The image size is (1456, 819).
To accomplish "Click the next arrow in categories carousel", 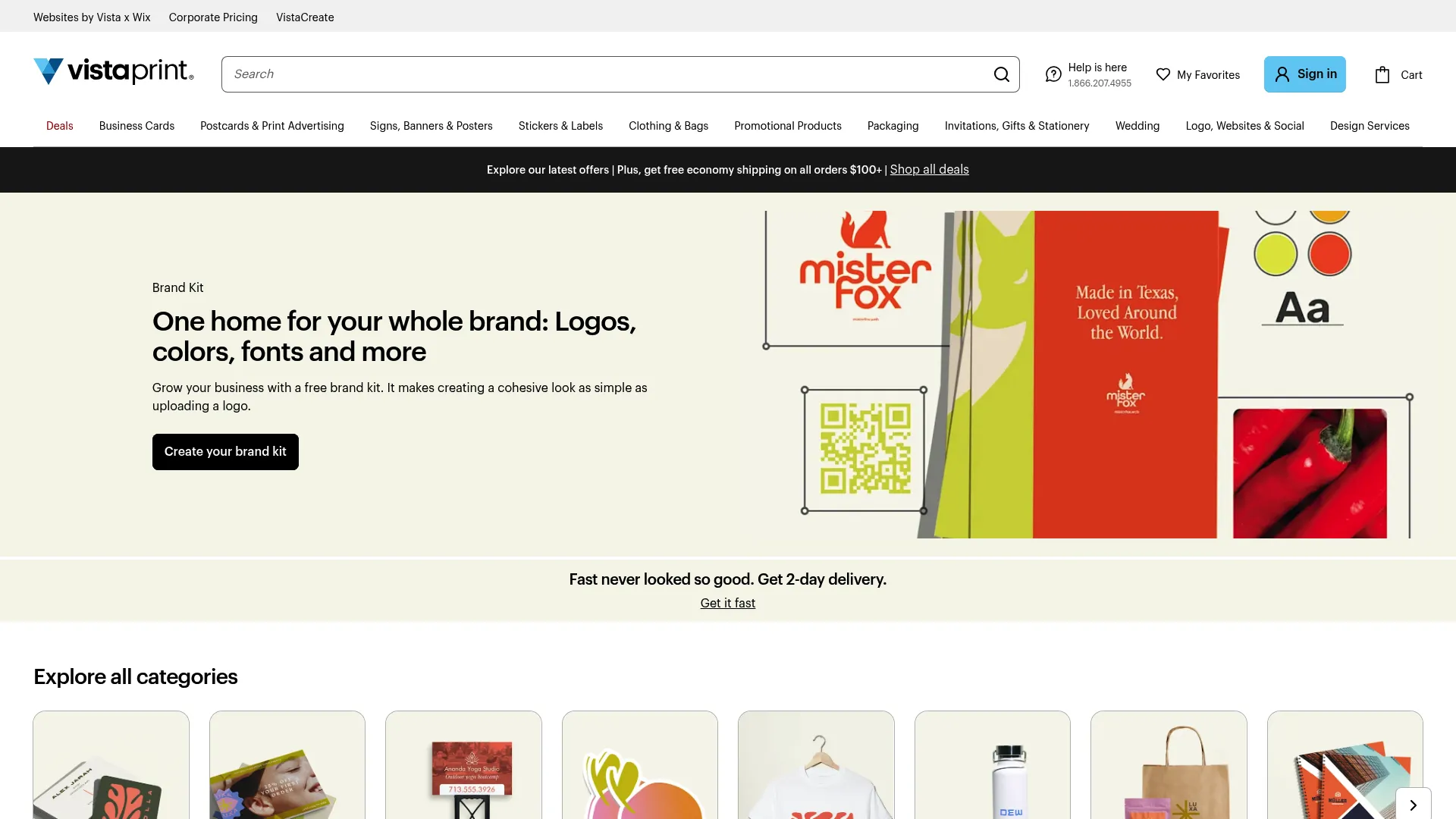I will click(x=1413, y=805).
